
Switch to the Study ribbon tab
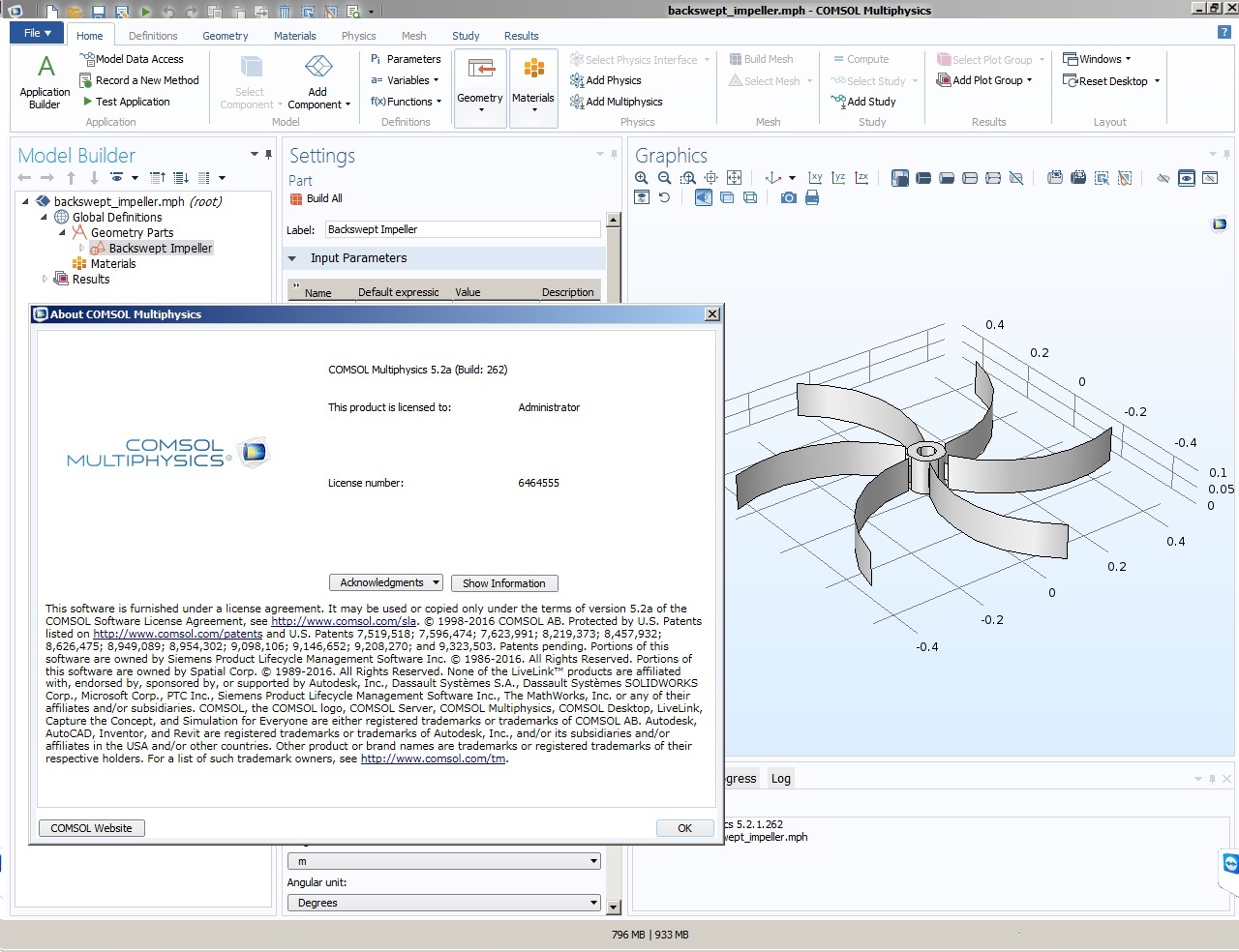466,36
